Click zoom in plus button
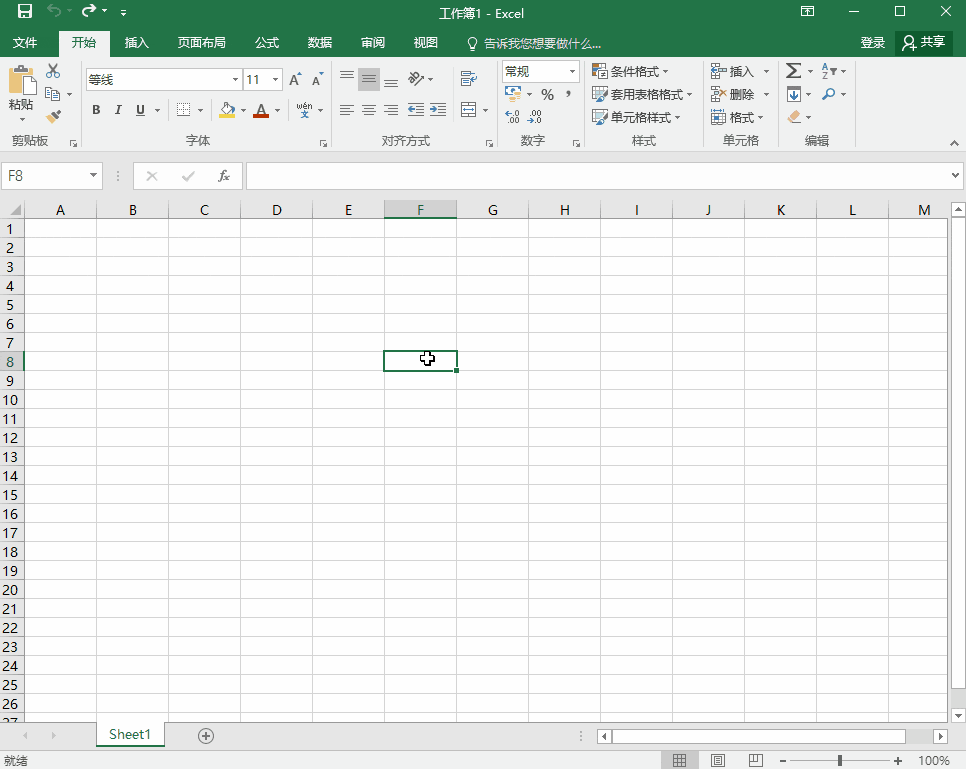The width and height of the screenshot is (966, 769). click(x=898, y=761)
